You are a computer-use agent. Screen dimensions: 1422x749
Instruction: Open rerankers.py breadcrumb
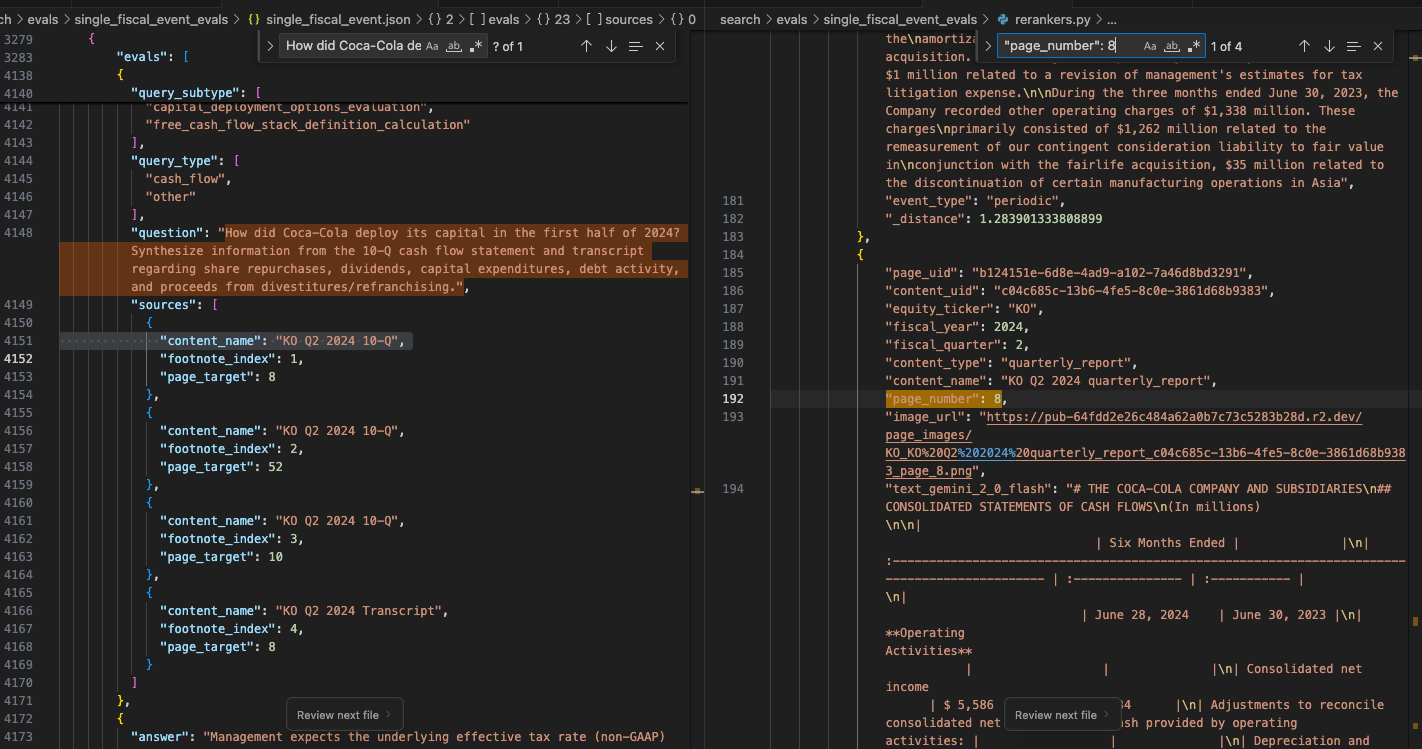[1053, 19]
